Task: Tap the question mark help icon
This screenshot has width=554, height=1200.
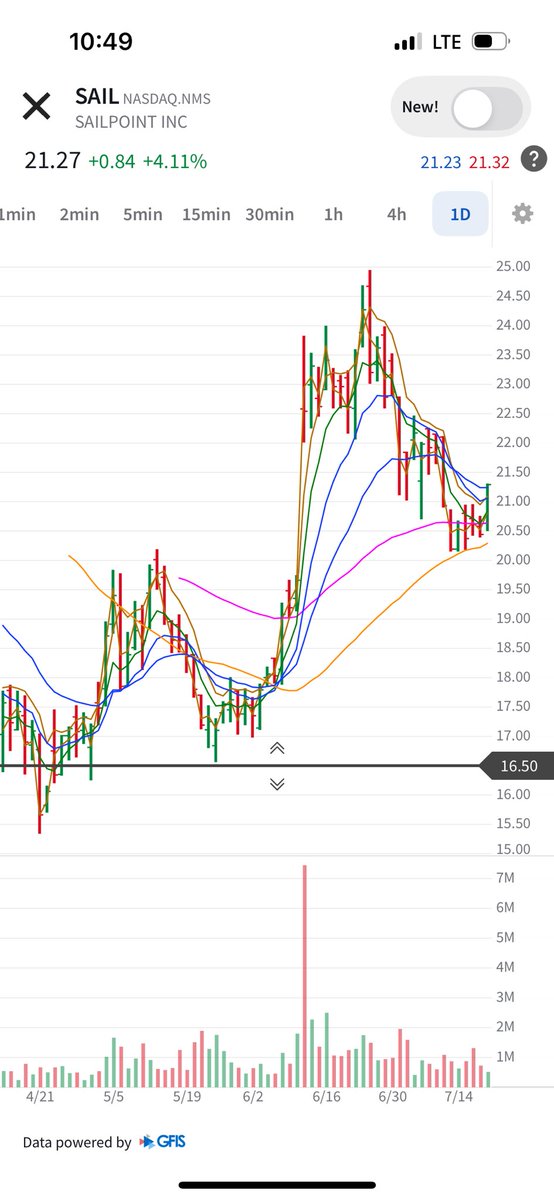Action: (536, 159)
